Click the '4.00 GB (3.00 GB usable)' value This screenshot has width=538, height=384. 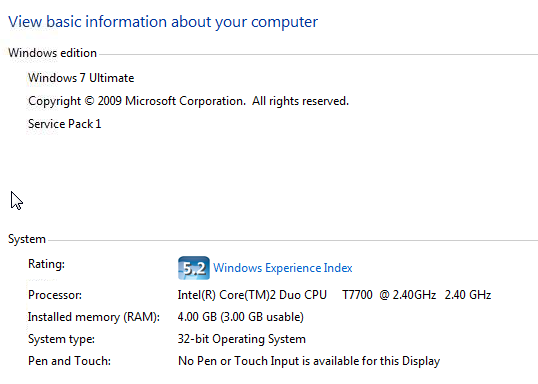pos(241,317)
